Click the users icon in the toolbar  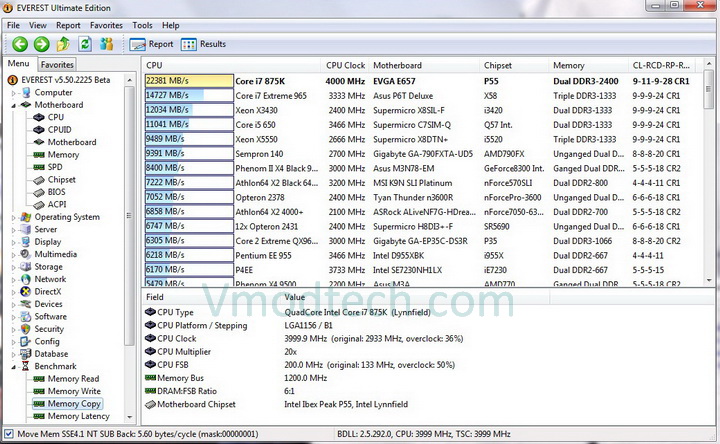tap(107, 44)
